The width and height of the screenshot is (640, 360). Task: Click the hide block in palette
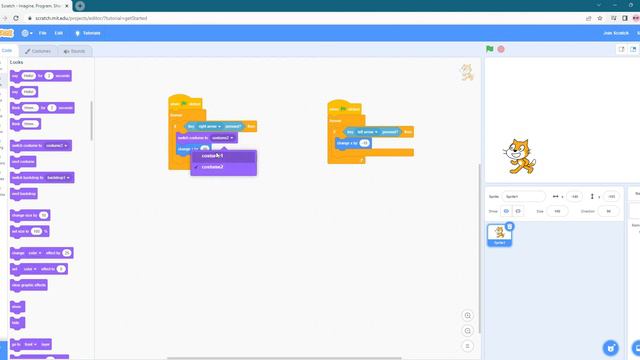pos(17,323)
